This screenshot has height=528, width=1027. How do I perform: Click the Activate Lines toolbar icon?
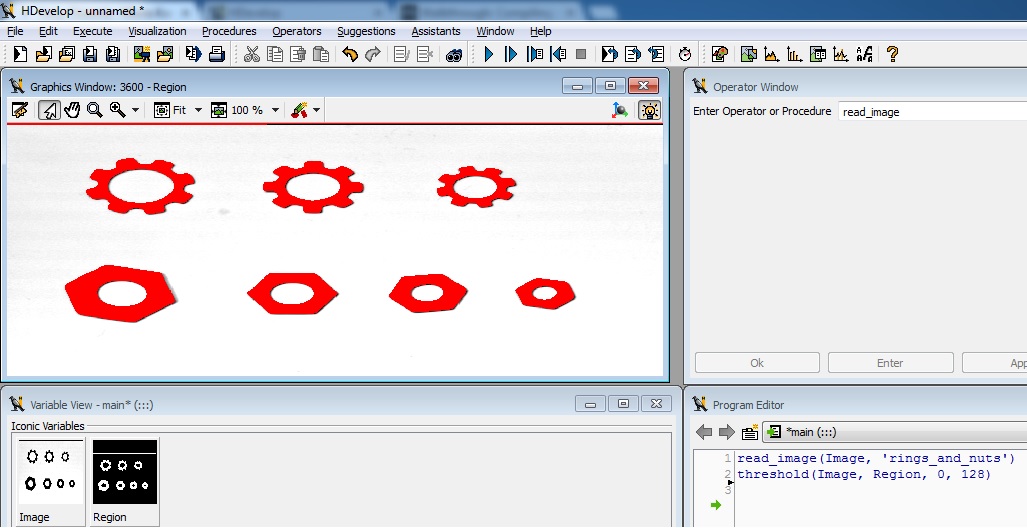(x=401, y=54)
